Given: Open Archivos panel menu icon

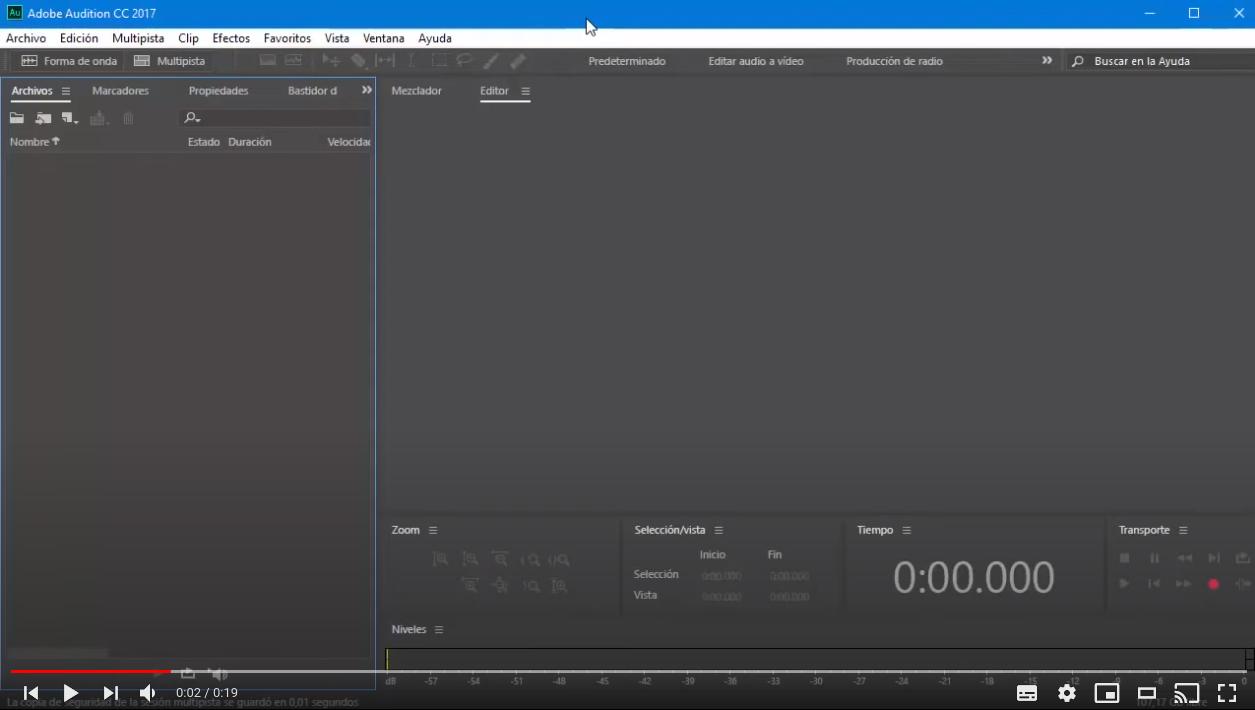Looking at the screenshot, I should click(66, 91).
